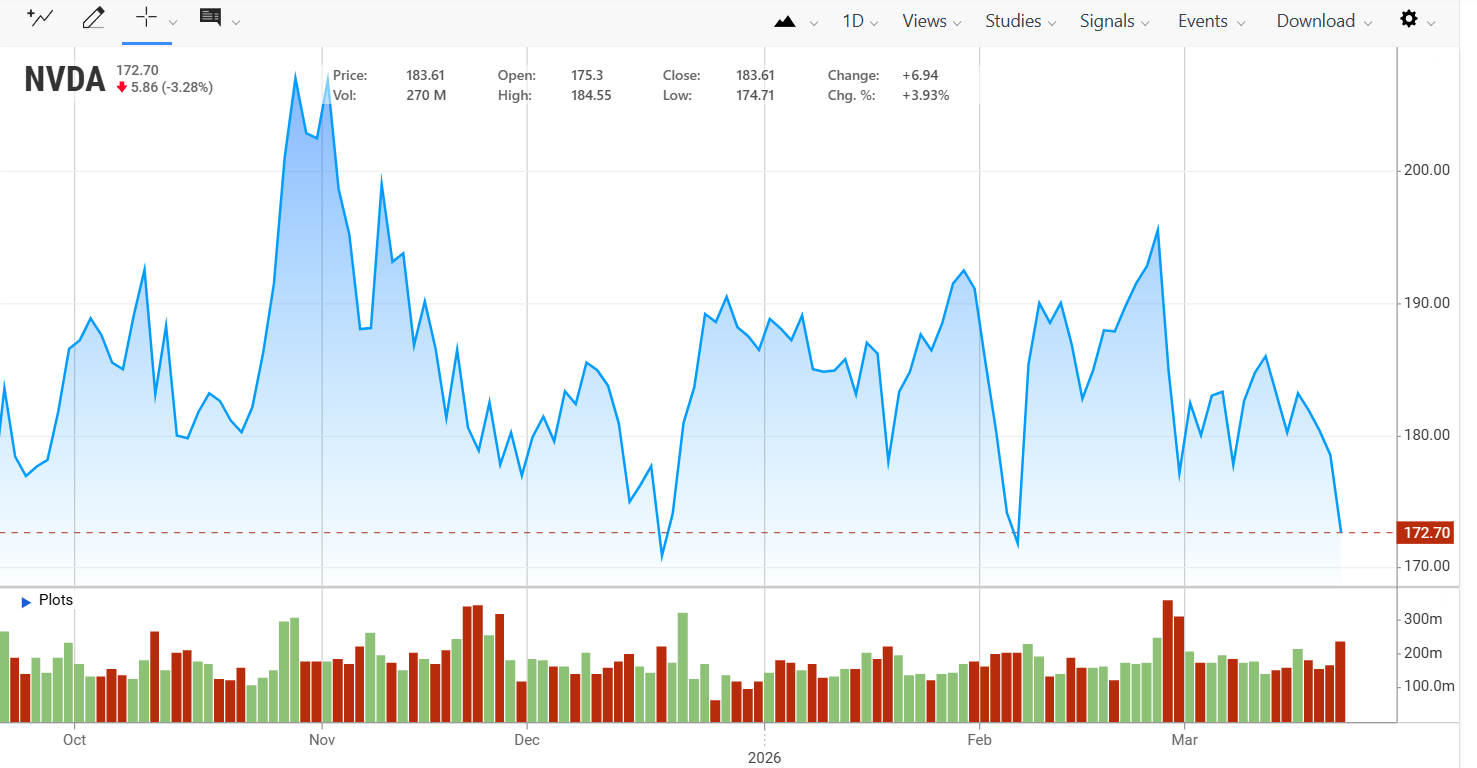Click the Plots panel label

(56, 601)
